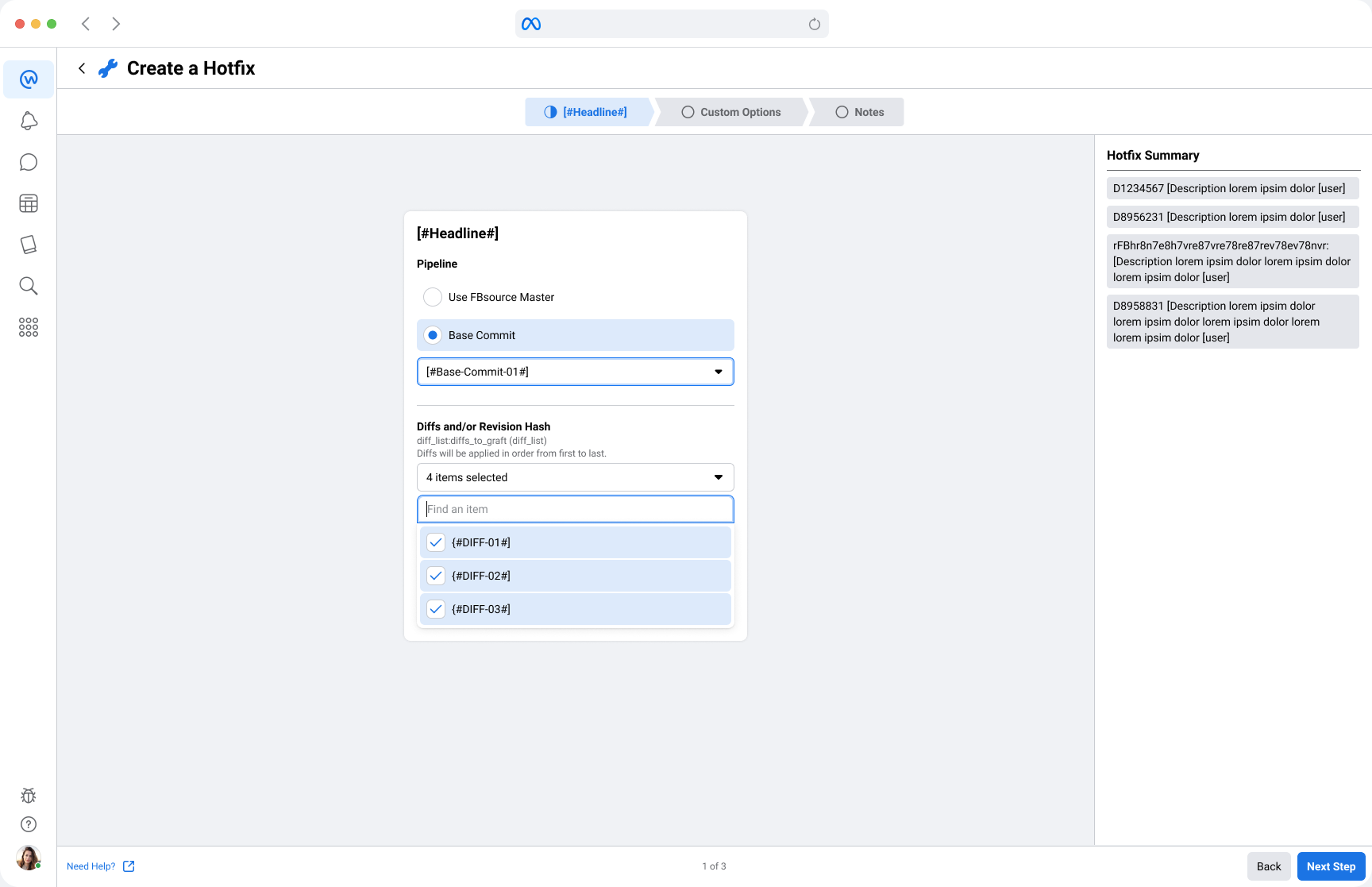Image resolution: width=1372 pixels, height=887 pixels.
Task: Click Diffs and/or Revision Hash label
Action: click(x=484, y=426)
